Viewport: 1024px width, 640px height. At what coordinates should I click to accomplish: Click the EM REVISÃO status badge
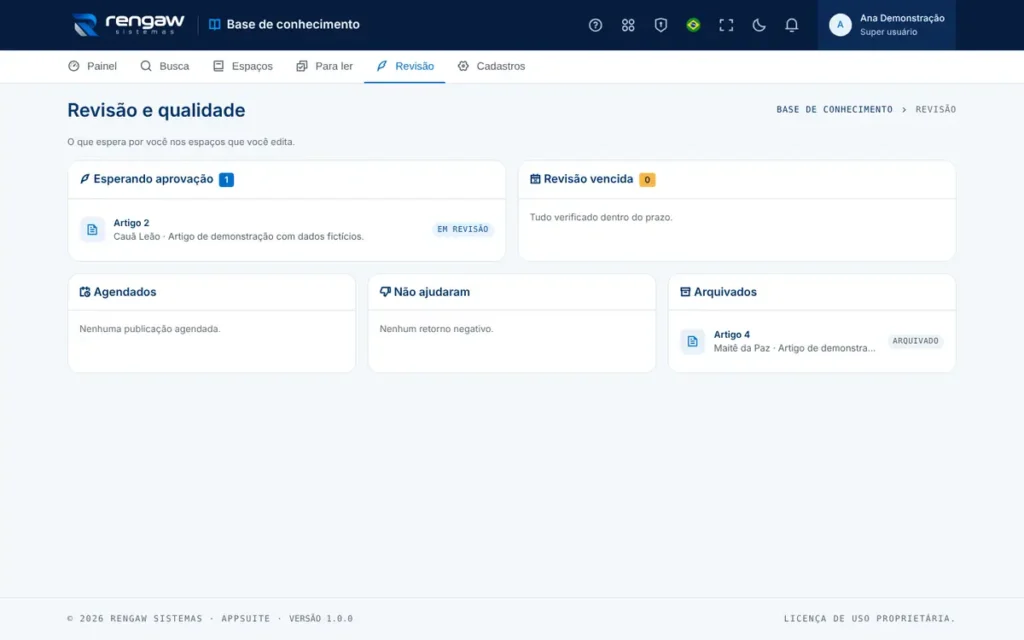pos(462,229)
